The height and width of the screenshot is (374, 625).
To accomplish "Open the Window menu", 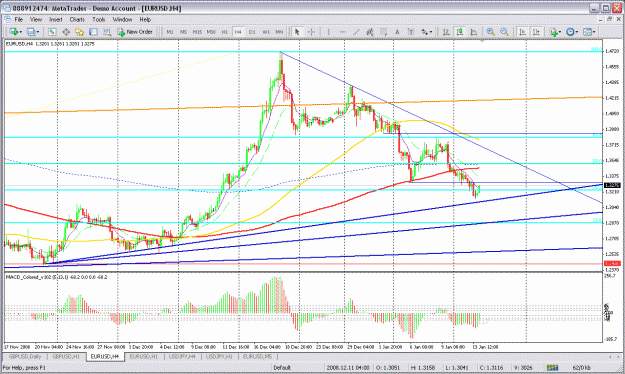I will point(122,19).
